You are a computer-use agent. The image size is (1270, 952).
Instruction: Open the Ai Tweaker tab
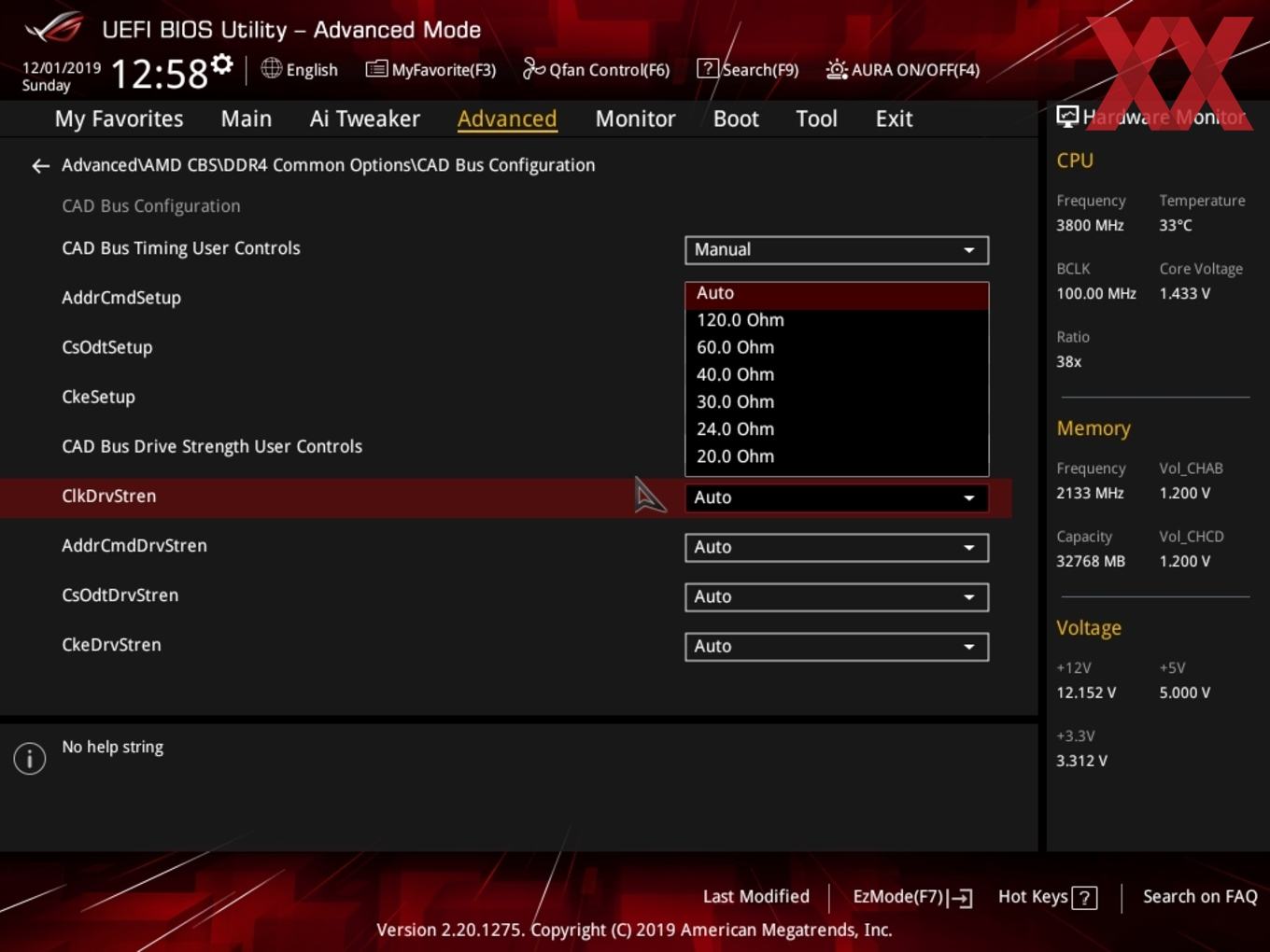click(365, 119)
